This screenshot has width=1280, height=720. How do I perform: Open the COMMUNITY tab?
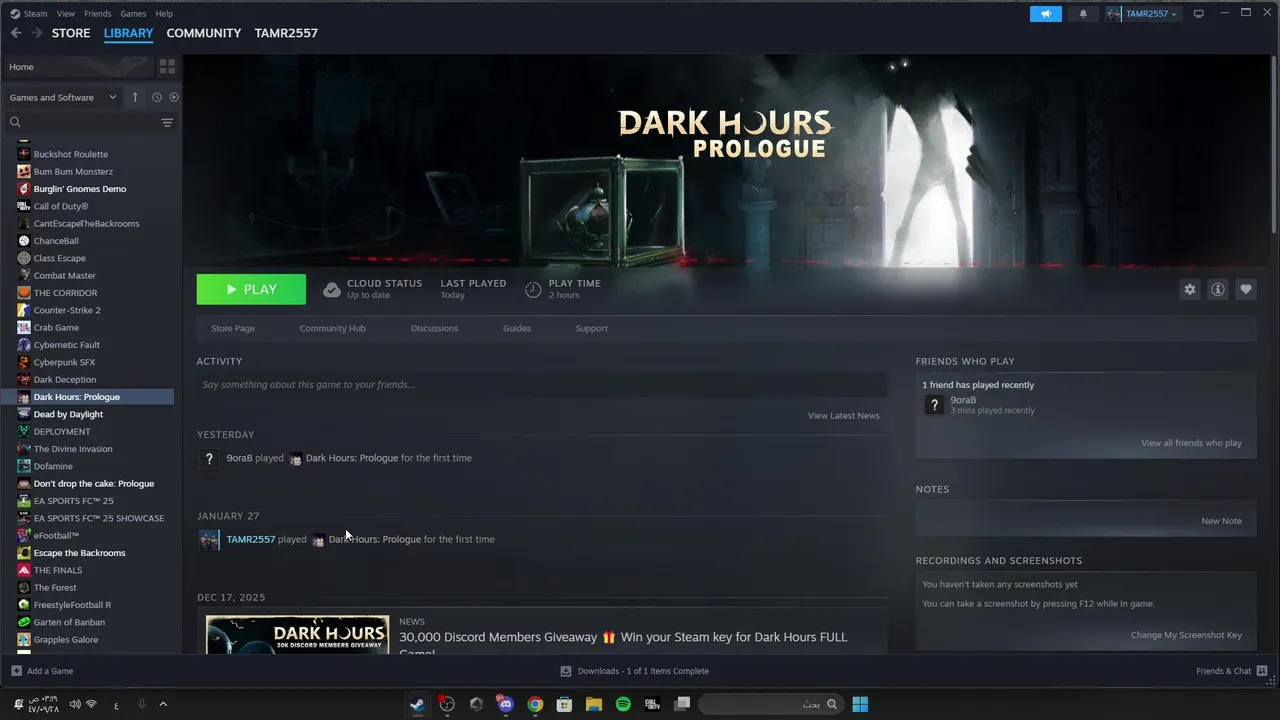tap(203, 33)
